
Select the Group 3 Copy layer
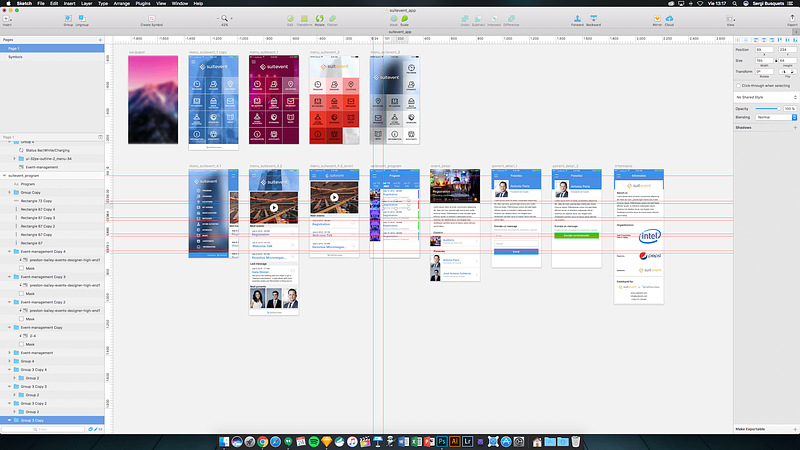[52, 420]
